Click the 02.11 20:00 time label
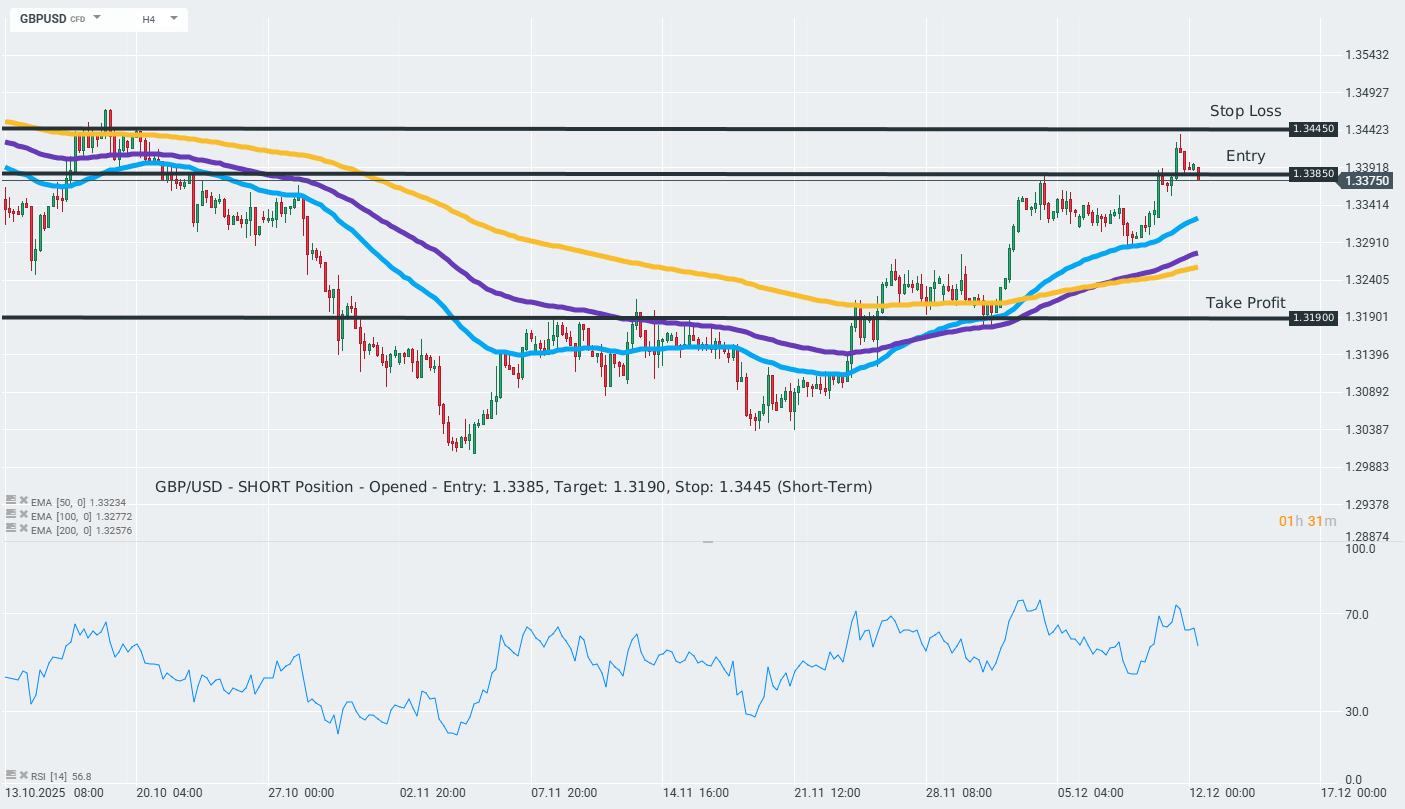Image resolution: width=1405 pixels, height=809 pixels. pos(432,792)
